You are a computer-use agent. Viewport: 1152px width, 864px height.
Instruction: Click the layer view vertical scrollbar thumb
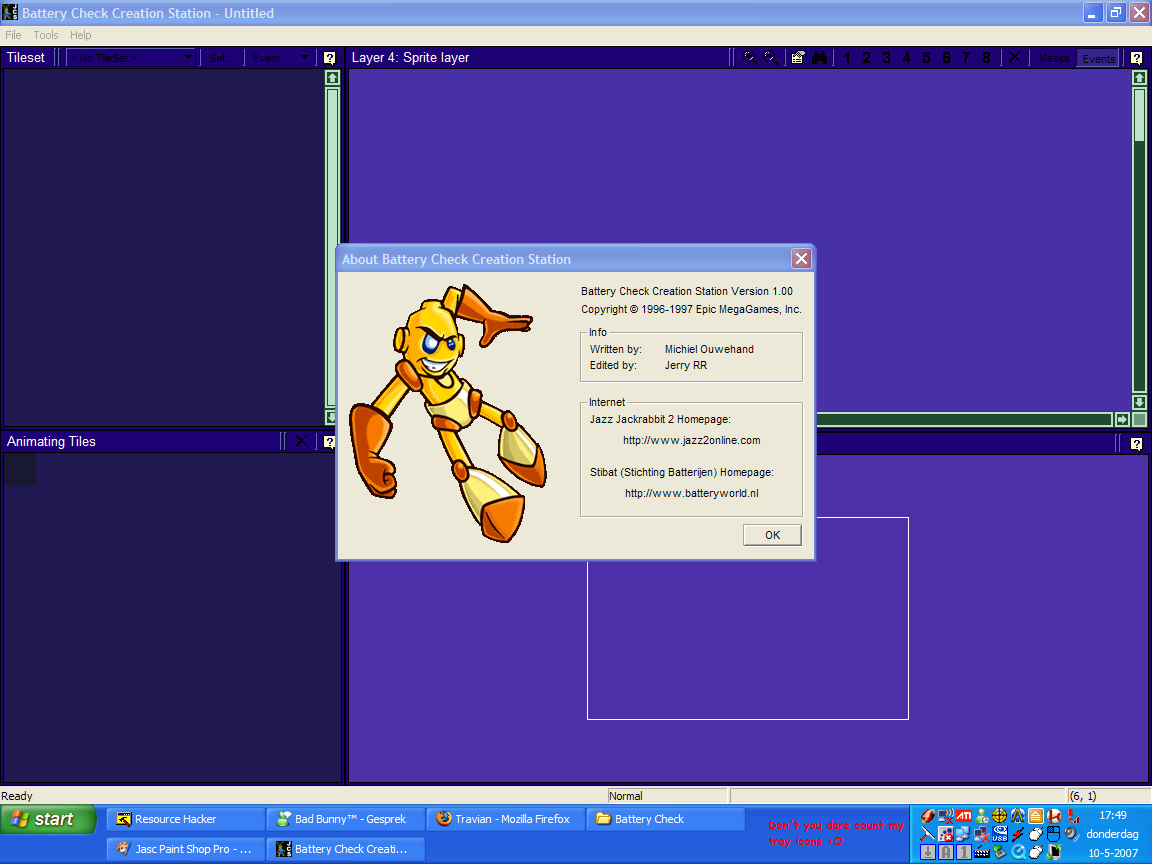click(1140, 115)
